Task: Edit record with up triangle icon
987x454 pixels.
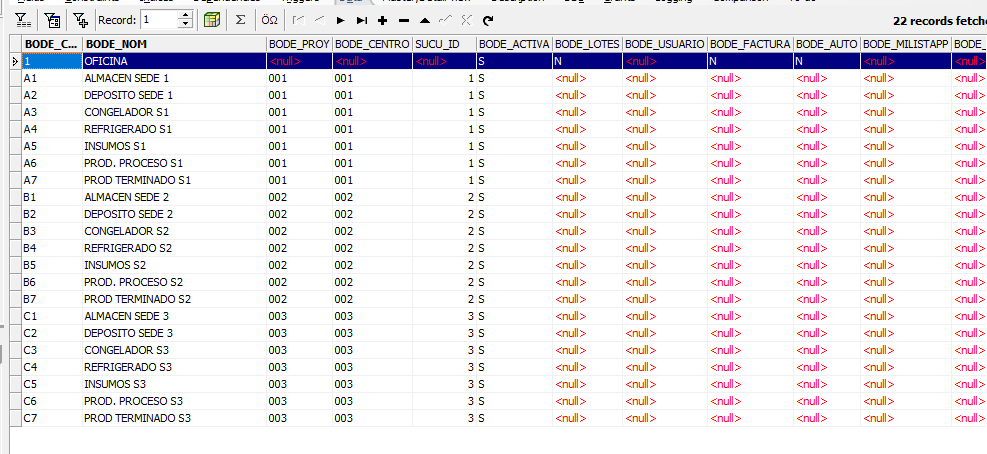Action: (x=425, y=20)
